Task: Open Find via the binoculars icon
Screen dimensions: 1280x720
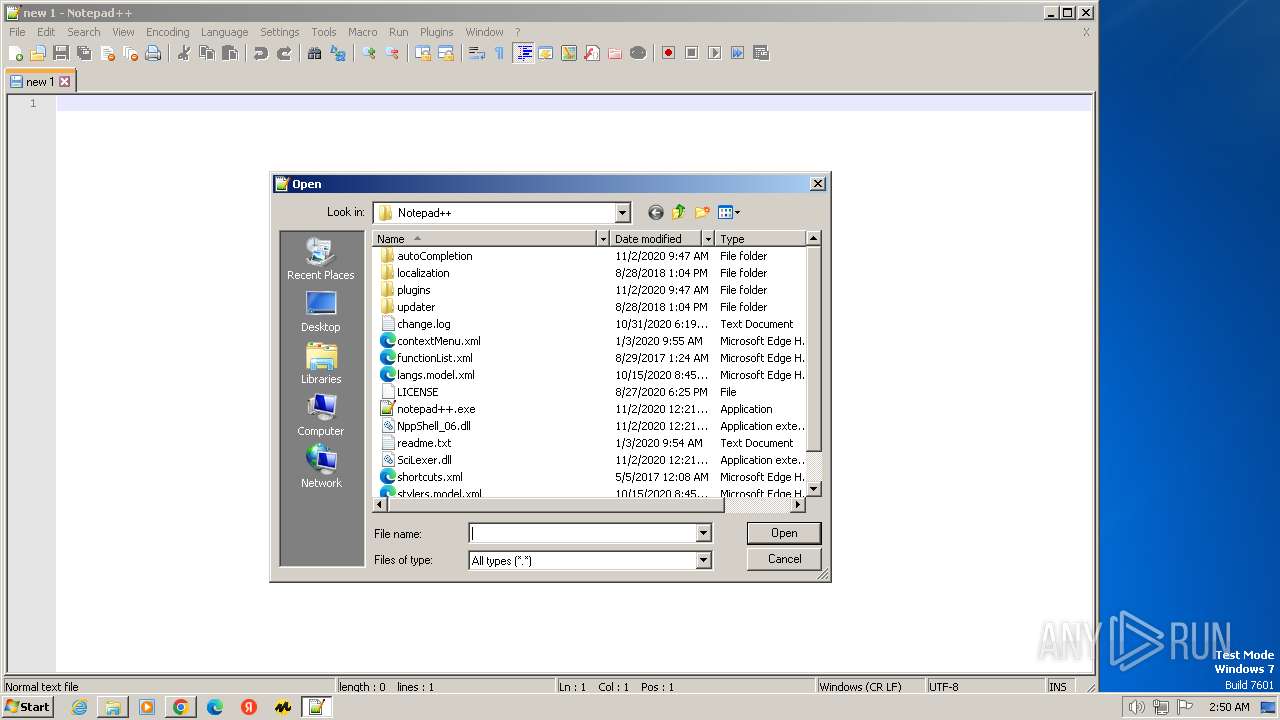Action: [314, 53]
